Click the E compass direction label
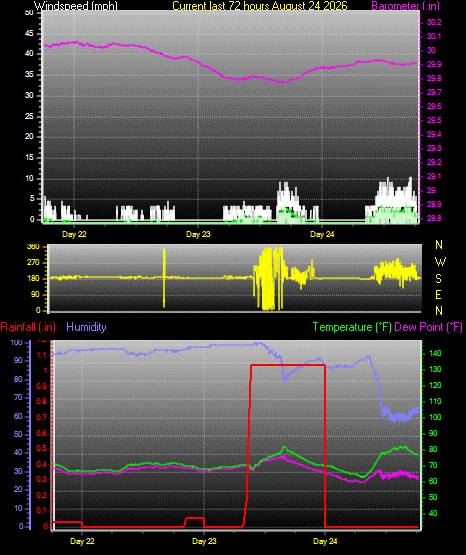 coord(438,294)
